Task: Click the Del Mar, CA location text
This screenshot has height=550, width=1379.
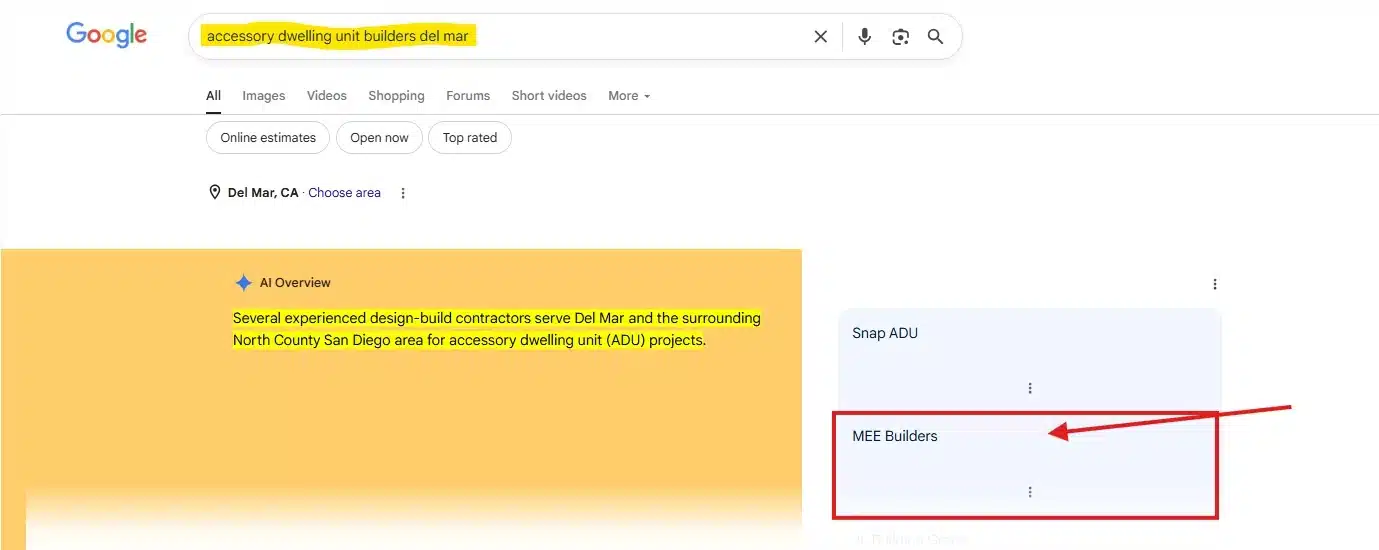Action: click(x=263, y=193)
